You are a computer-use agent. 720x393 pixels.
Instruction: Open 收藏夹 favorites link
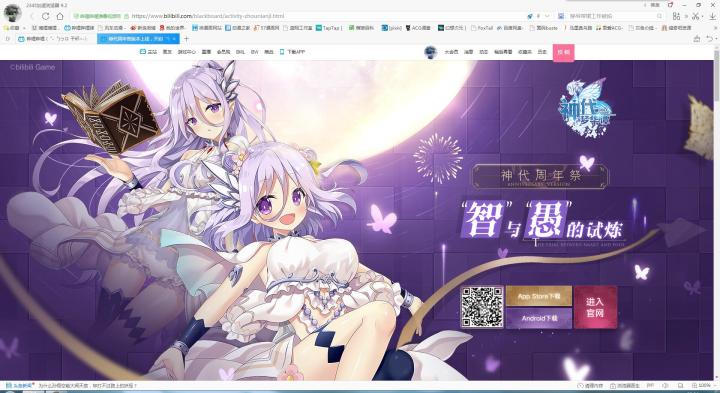[525, 52]
